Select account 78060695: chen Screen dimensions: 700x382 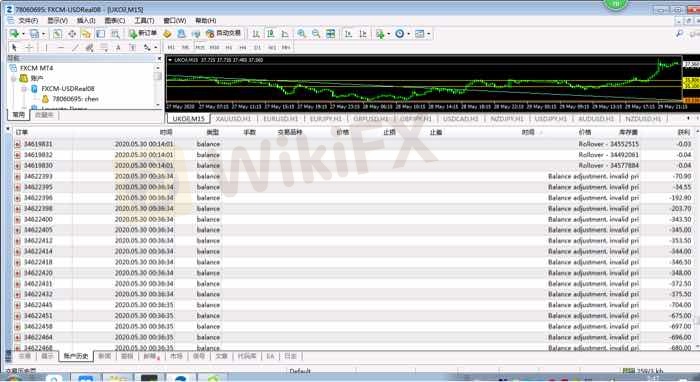[x=75, y=99]
